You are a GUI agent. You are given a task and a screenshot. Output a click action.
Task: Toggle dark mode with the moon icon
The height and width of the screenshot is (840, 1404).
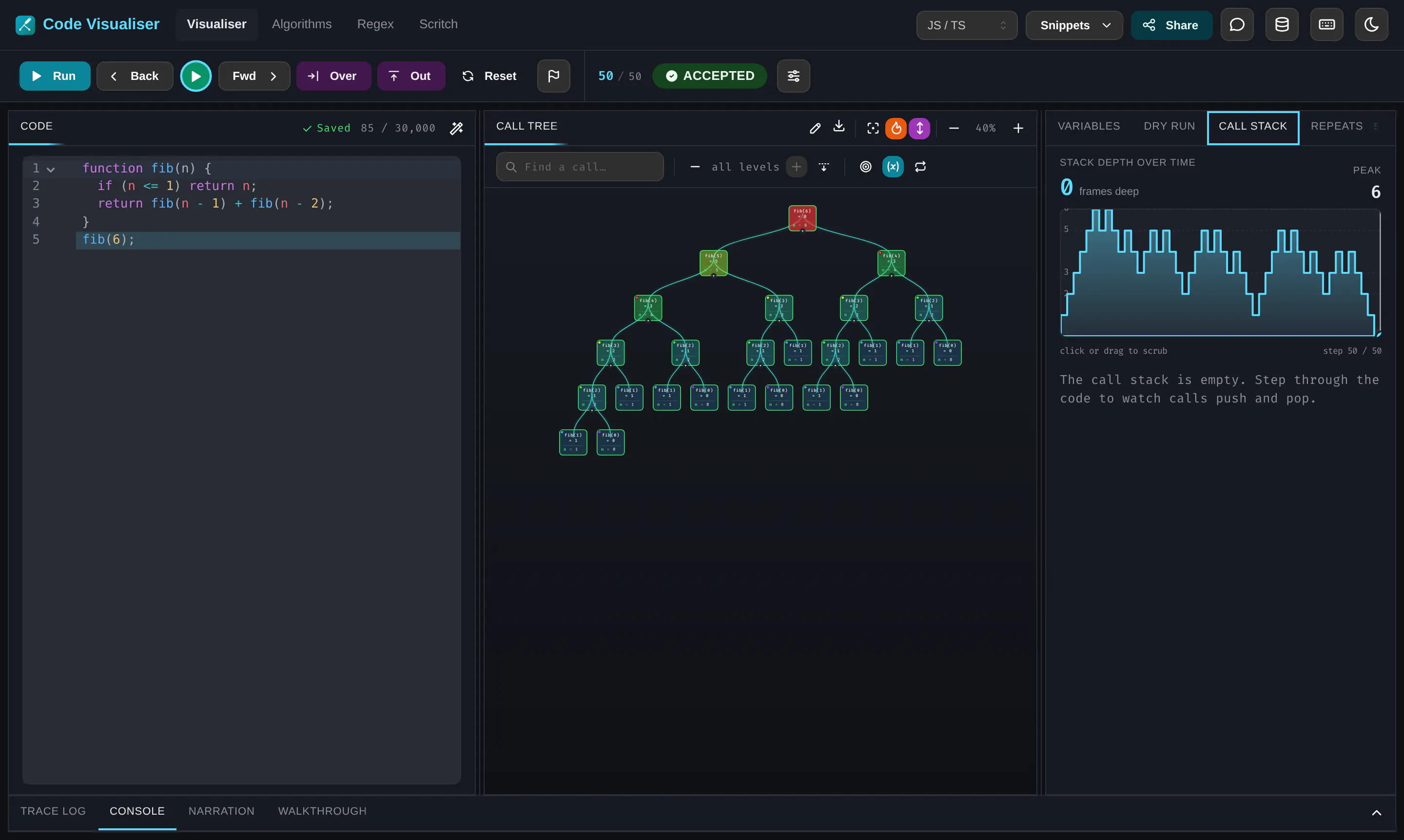pos(1371,25)
